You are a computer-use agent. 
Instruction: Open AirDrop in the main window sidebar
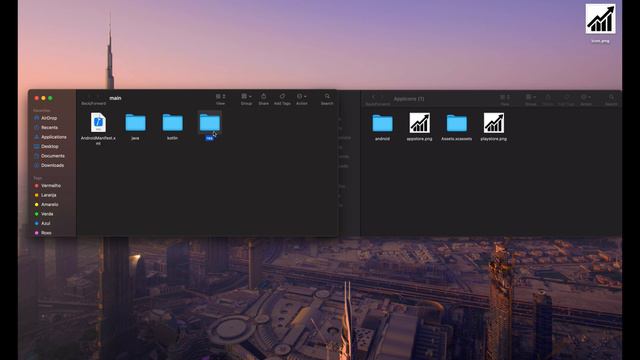pyautogui.click(x=46, y=118)
